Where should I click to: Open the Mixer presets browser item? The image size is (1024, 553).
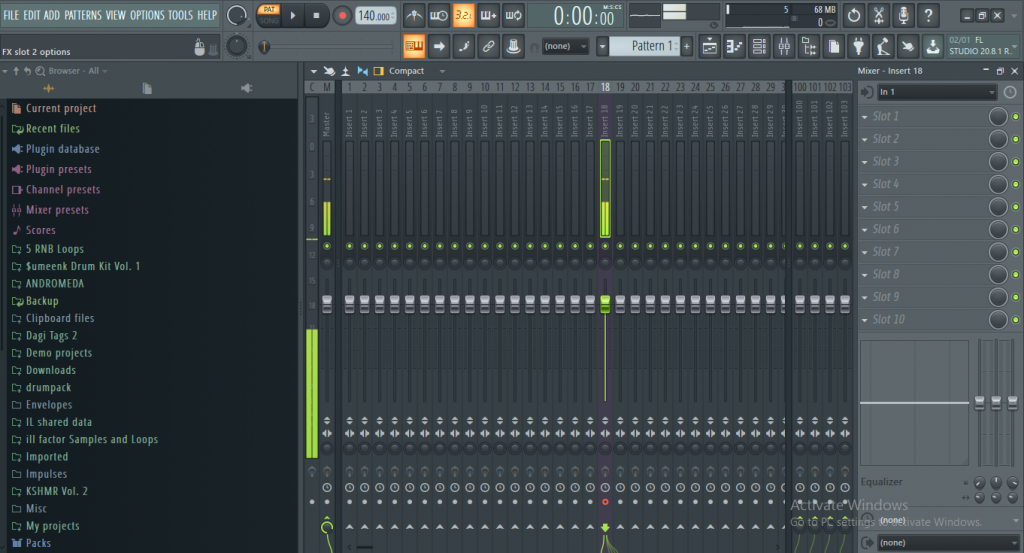[x=57, y=210]
